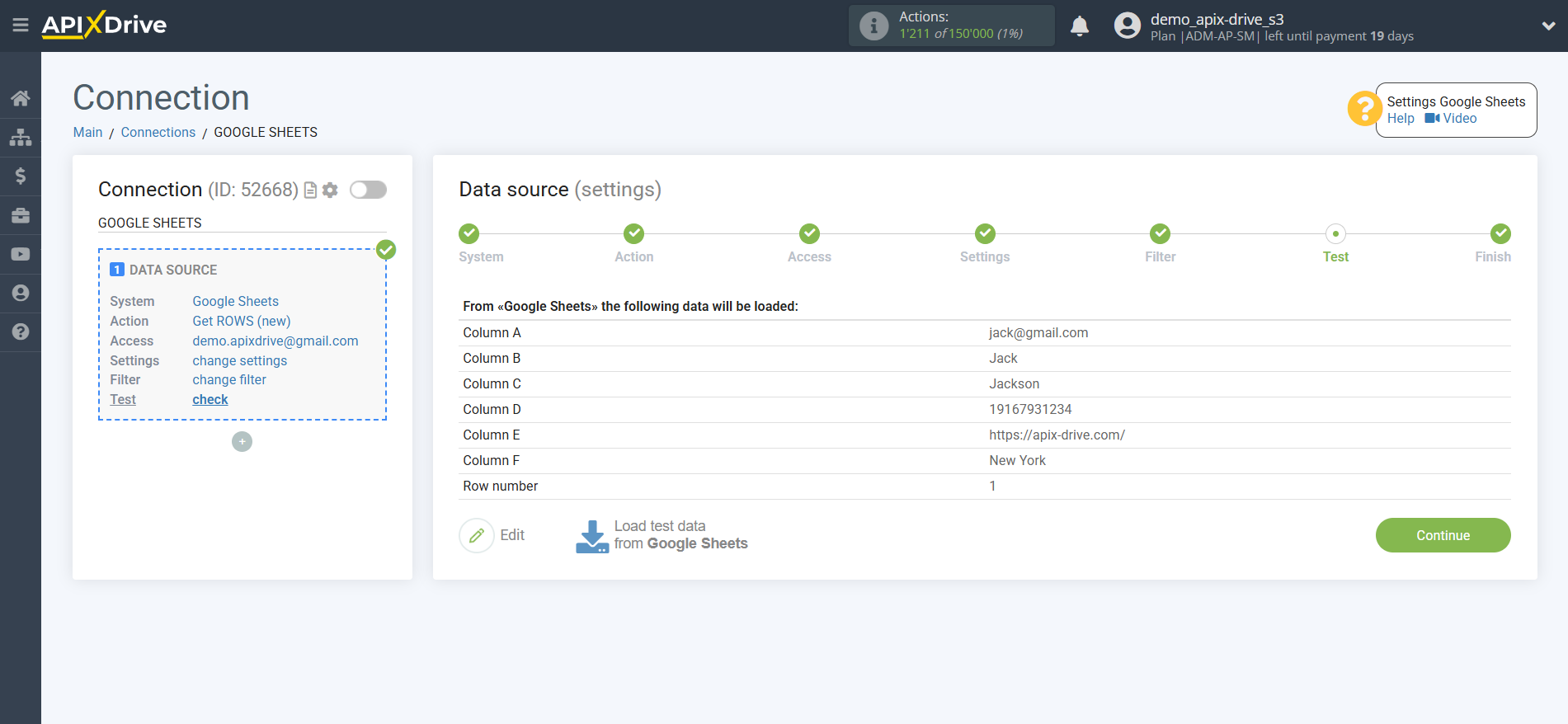Add a new block with the plus button
Viewport: 1568px width, 724px height.
click(242, 442)
